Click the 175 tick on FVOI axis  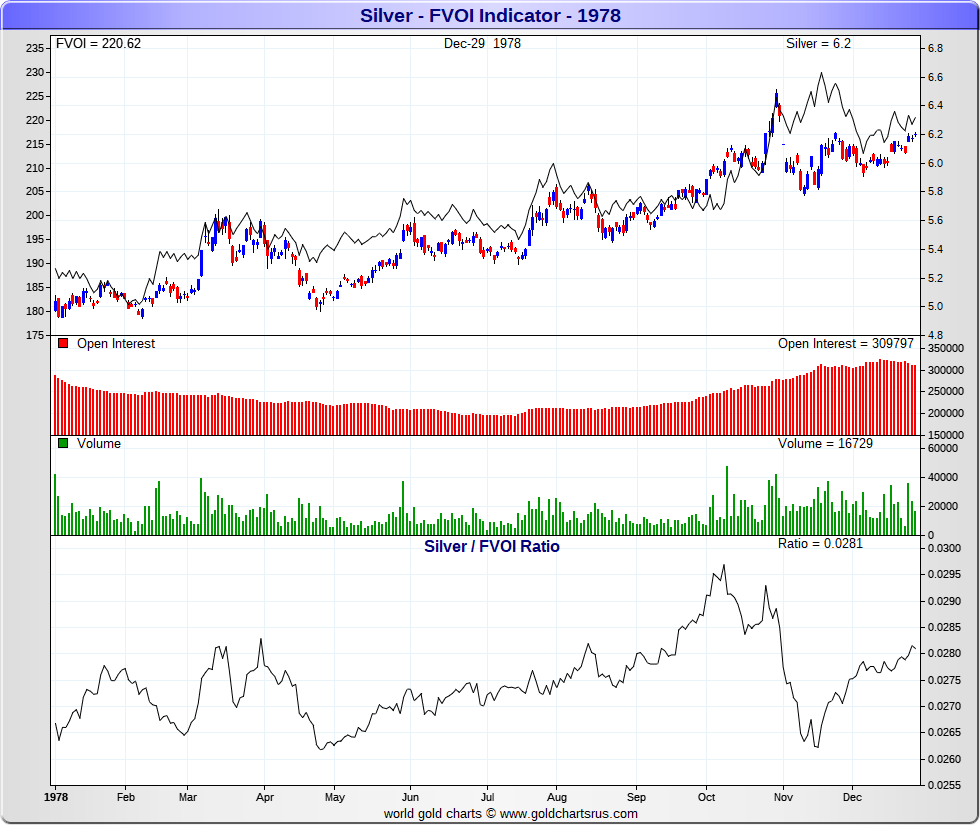point(35,336)
